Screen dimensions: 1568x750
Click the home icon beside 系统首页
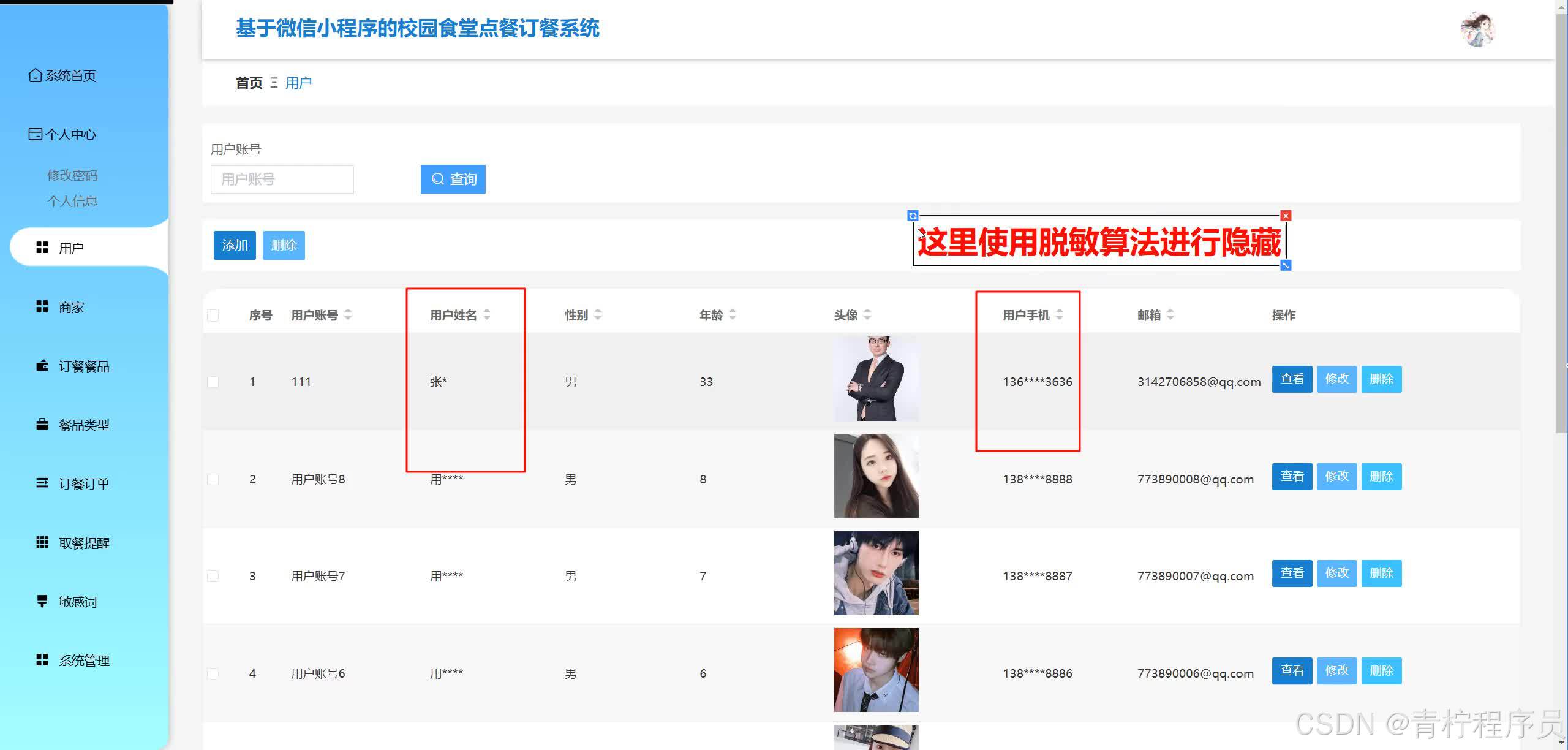(x=36, y=75)
